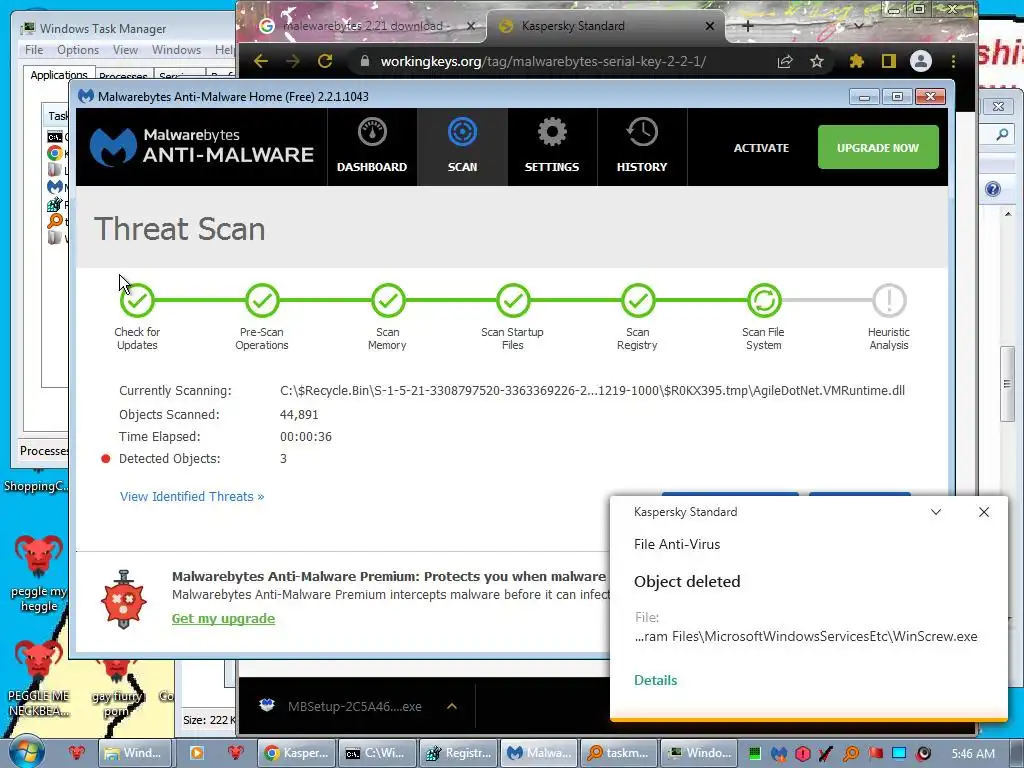Open the Kaspersky Chrome taskbar button
The image size is (1024, 768).
pos(297,753)
